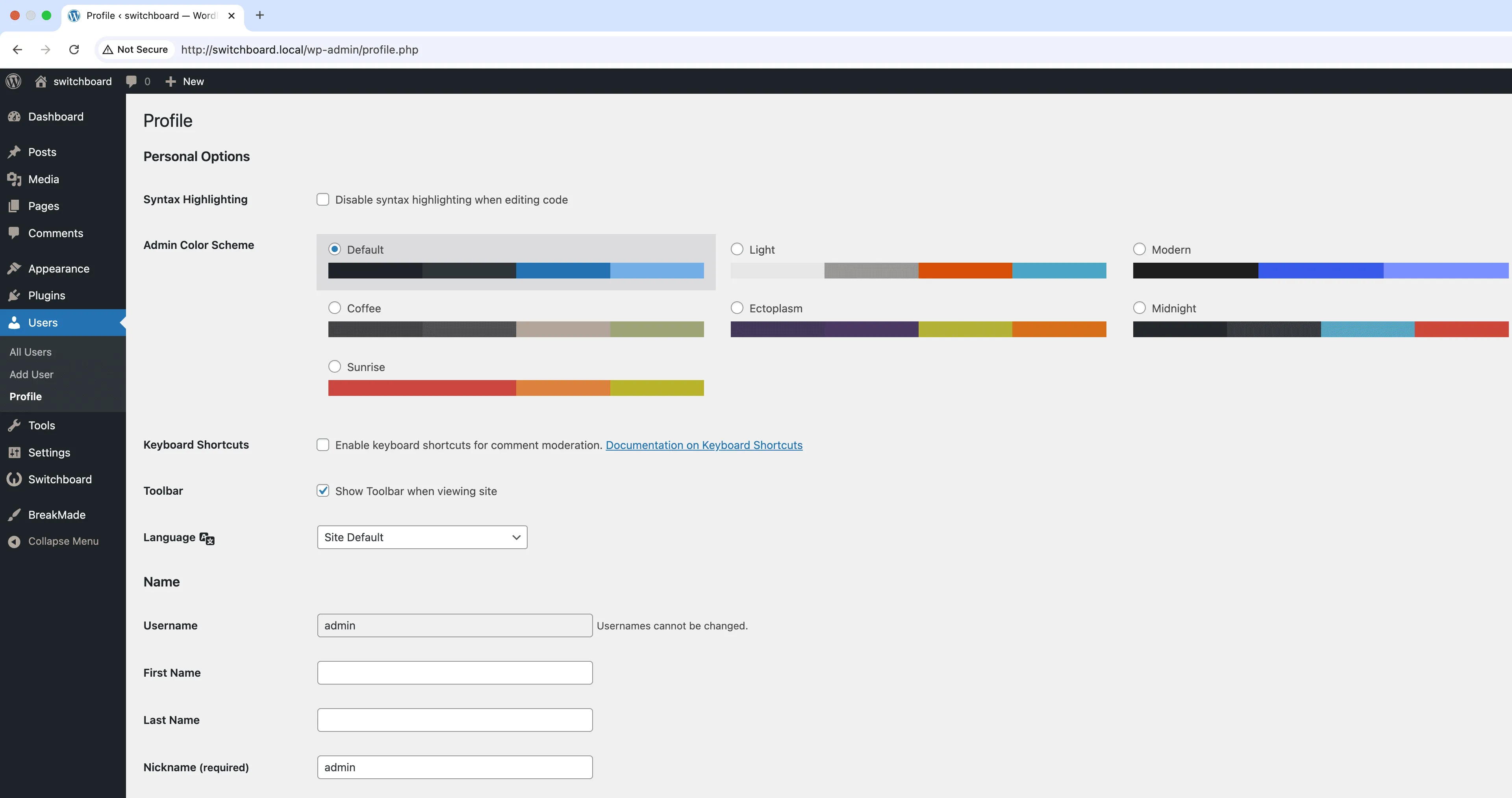The image size is (1512, 798).
Task: Go to the Add User page
Action: click(x=31, y=374)
